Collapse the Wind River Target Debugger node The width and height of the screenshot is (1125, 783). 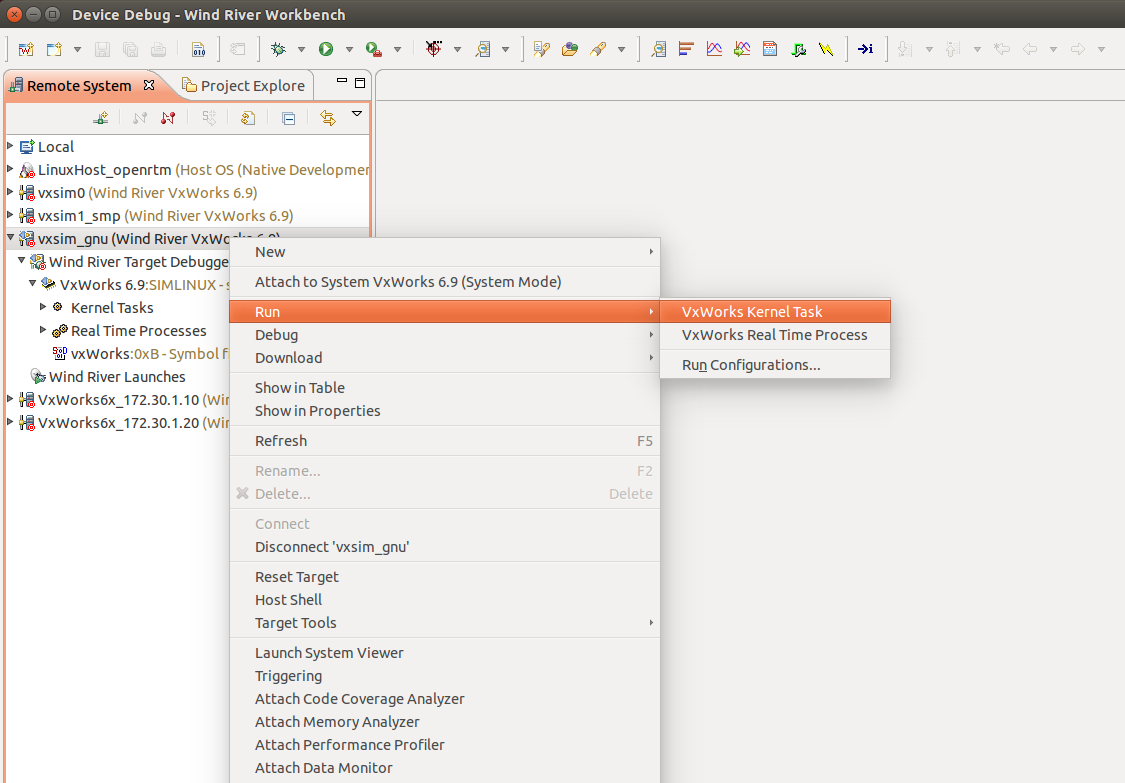point(22,261)
